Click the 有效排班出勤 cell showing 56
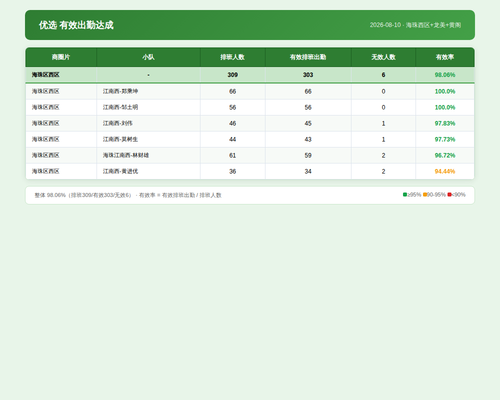 (x=308, y=107)
